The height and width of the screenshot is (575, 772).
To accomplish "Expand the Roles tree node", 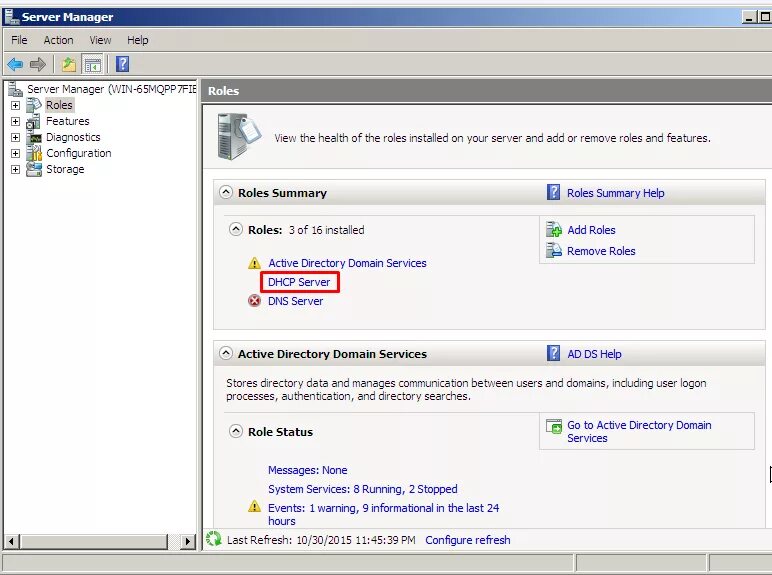I will 15,105.
